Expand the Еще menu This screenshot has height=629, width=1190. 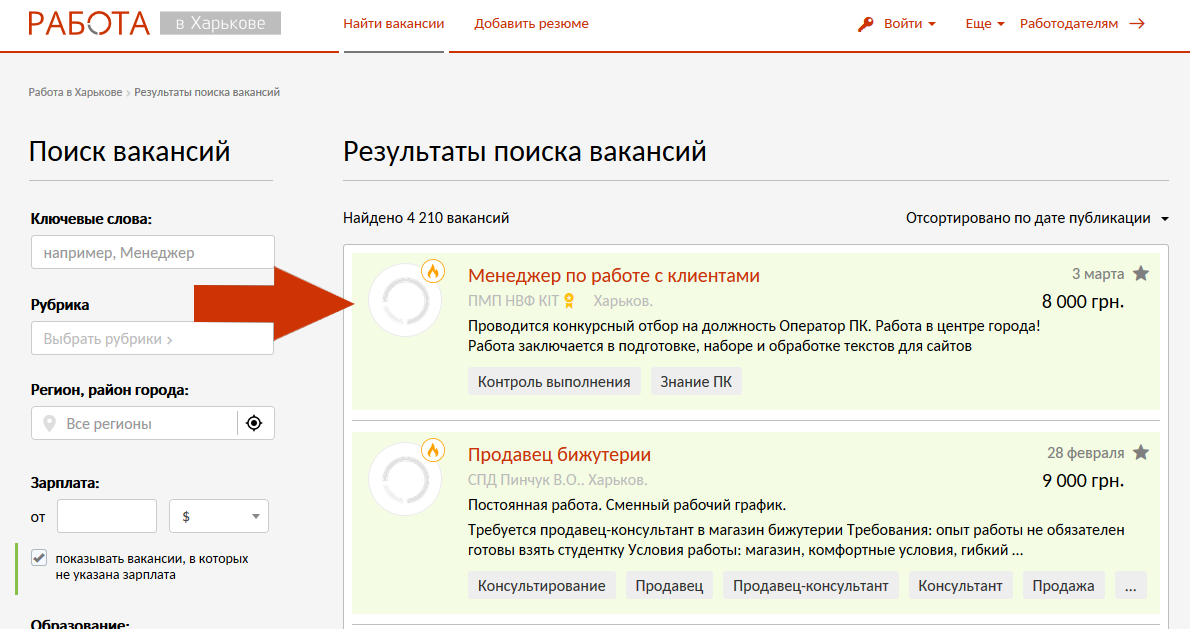[x=984, y=24]
